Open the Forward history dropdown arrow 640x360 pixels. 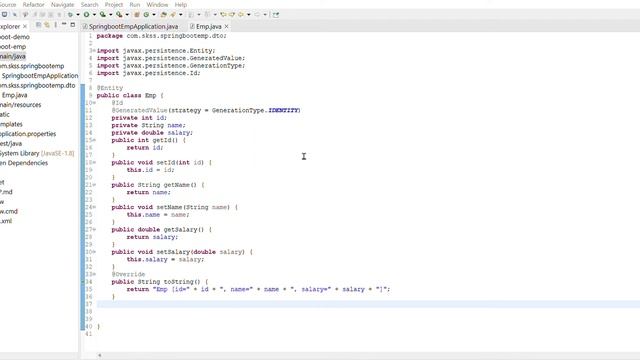pyautogui.click(x=265, y=15)
